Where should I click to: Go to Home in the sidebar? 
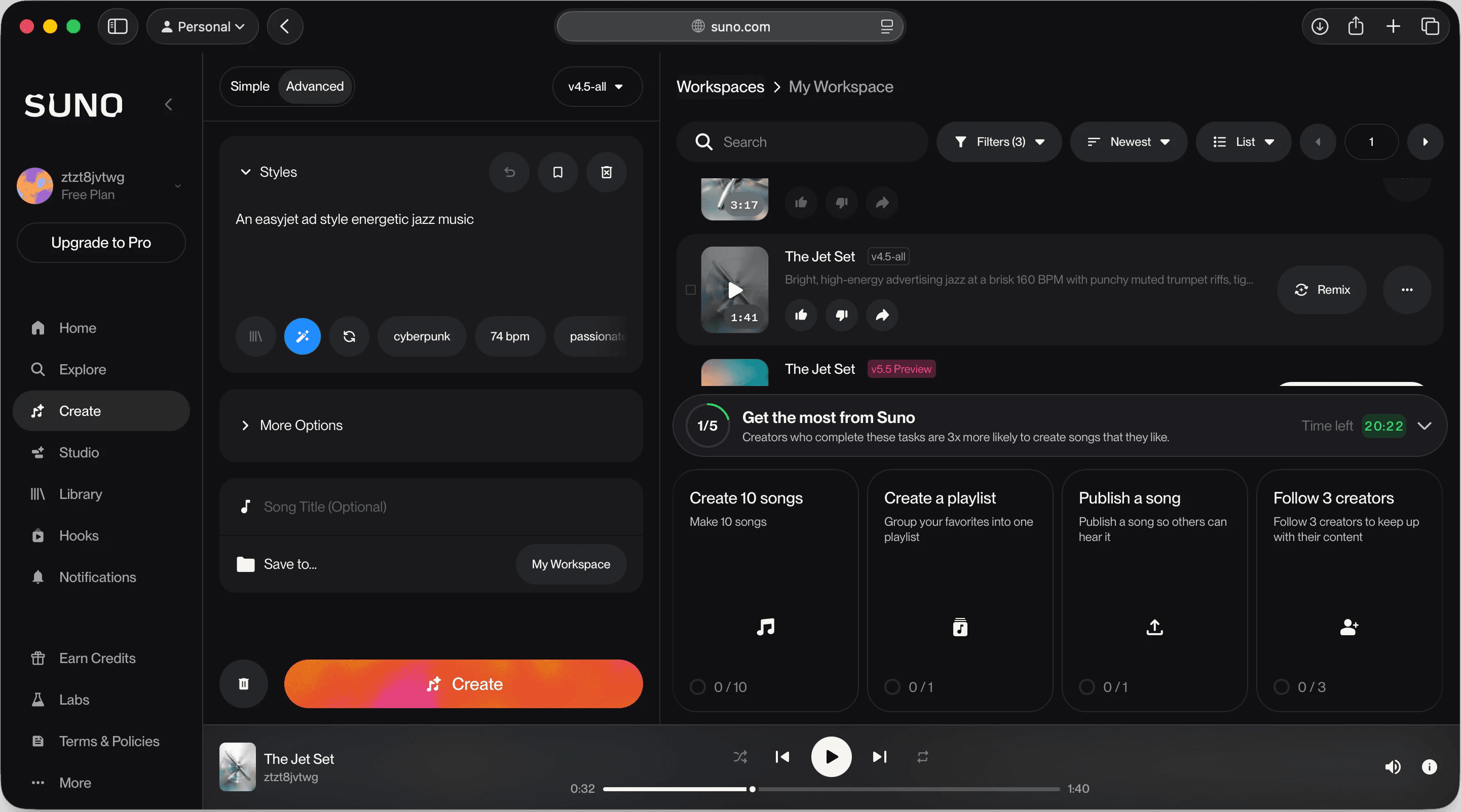[101, 328]
